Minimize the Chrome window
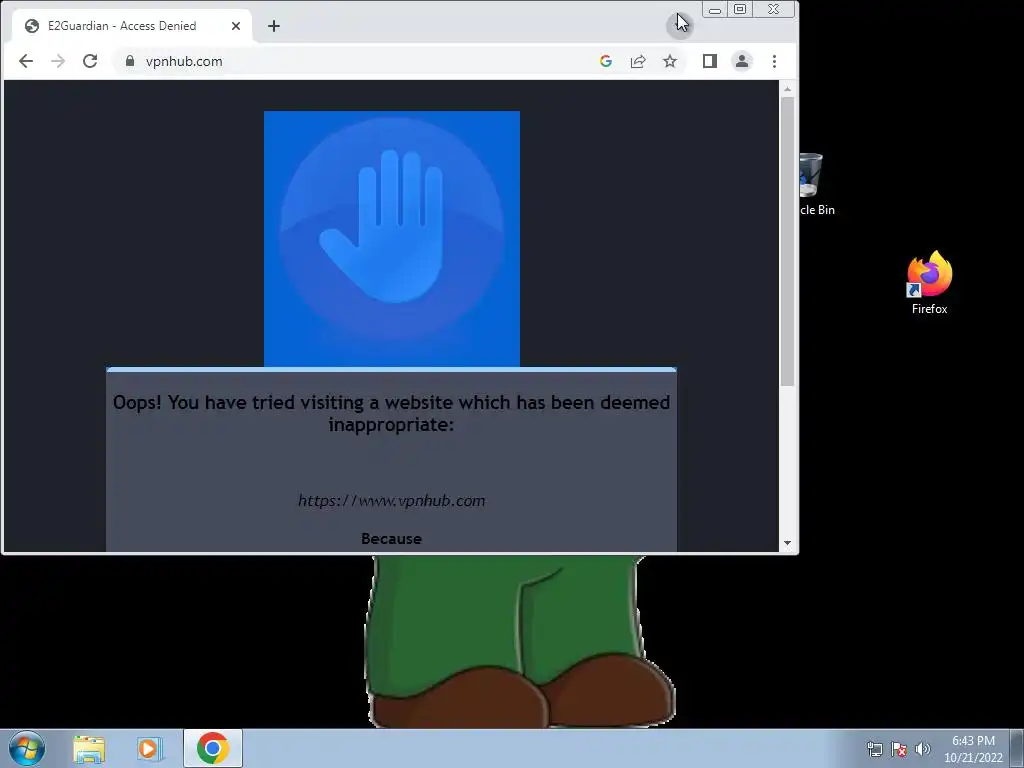The width and height of the screenshot is (1024, 768). (x=715, y=10)
